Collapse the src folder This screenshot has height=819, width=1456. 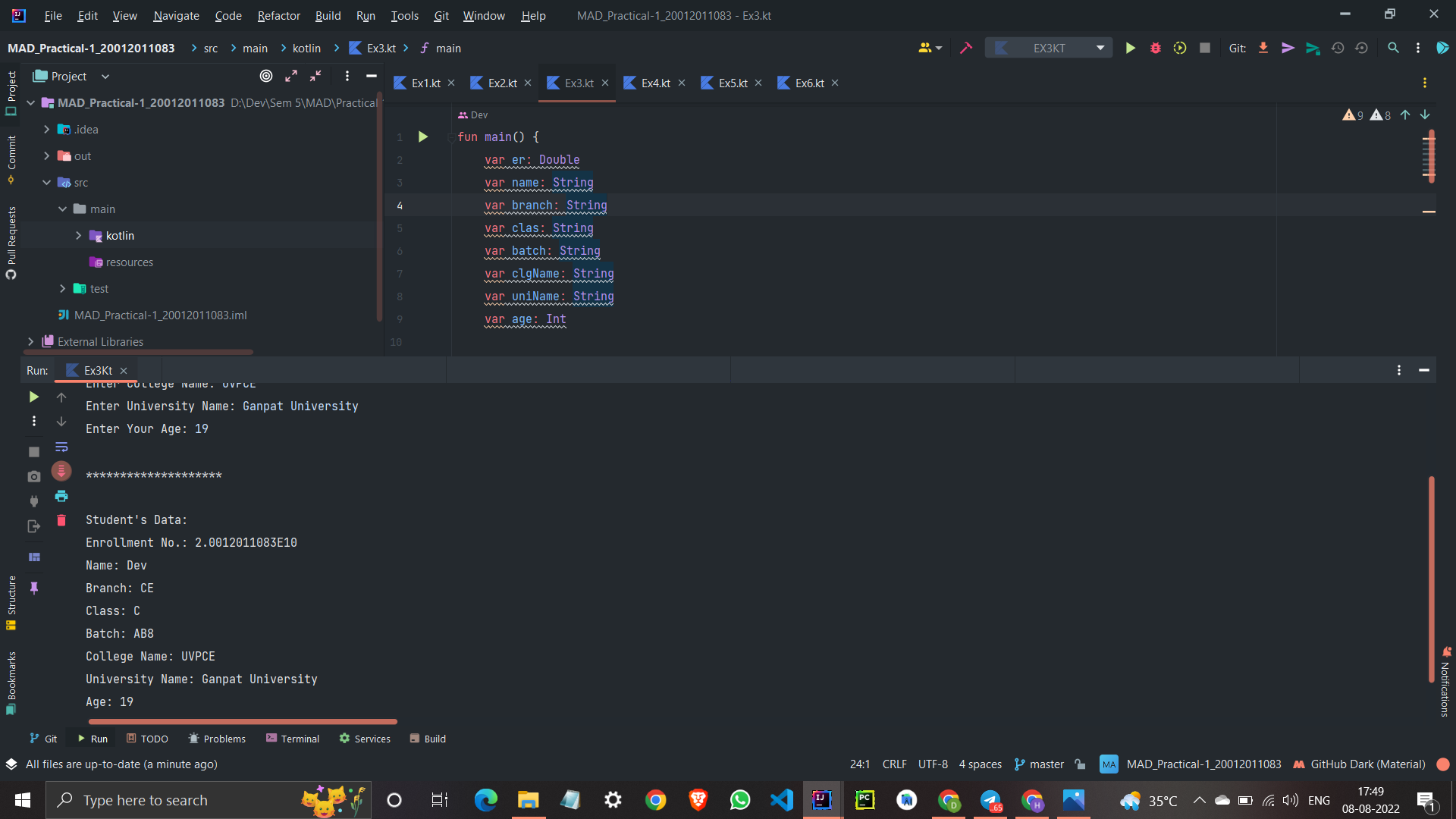coord(46,182)
